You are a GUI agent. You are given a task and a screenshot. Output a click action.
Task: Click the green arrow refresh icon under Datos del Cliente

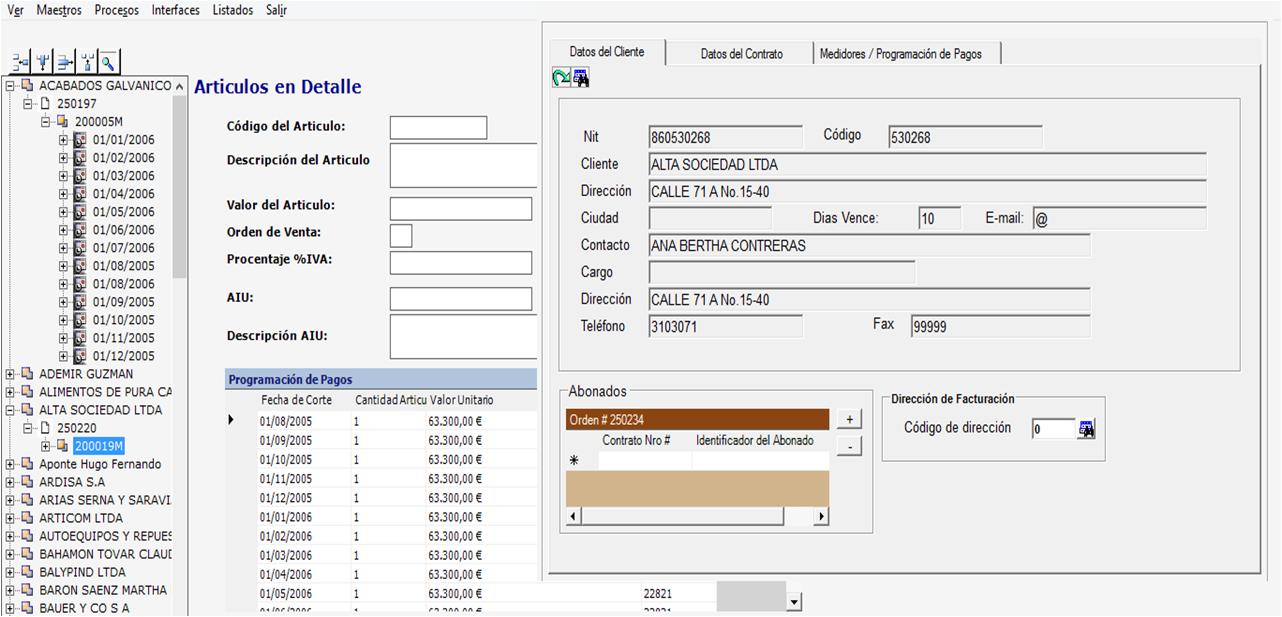click(x=561, y=78)
